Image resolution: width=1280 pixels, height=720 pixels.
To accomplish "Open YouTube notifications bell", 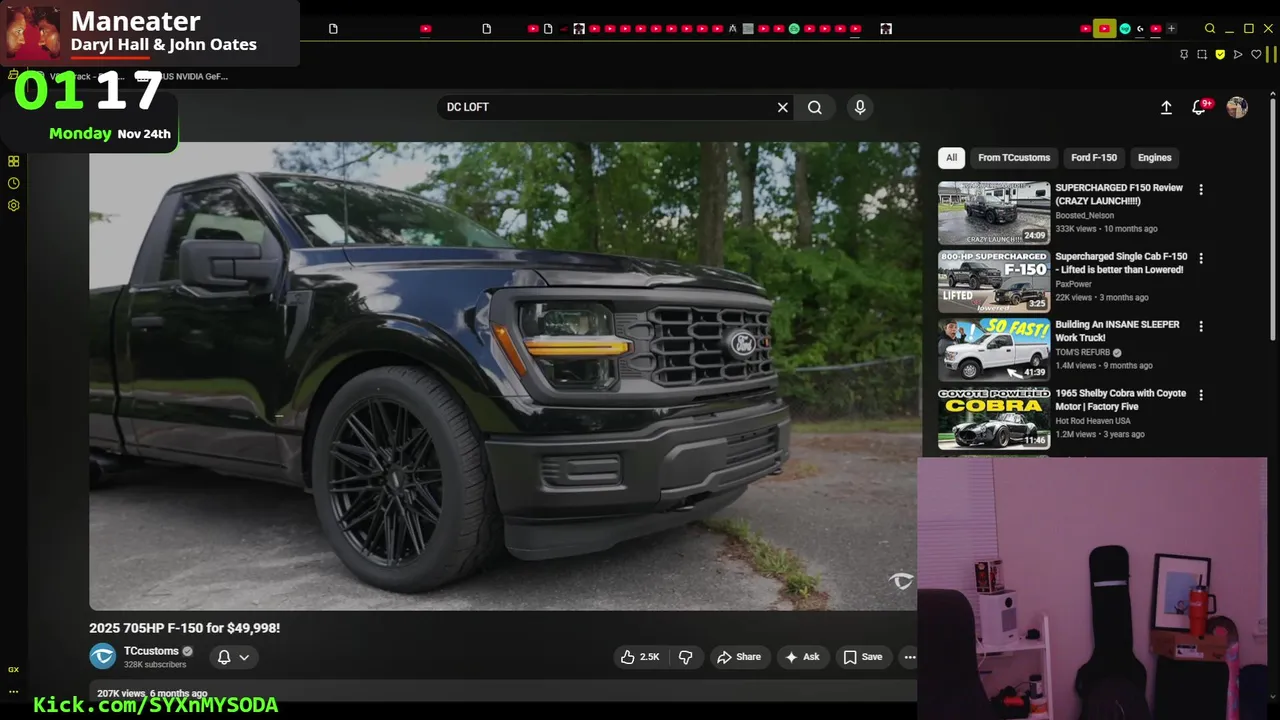I will (1199, 107).
